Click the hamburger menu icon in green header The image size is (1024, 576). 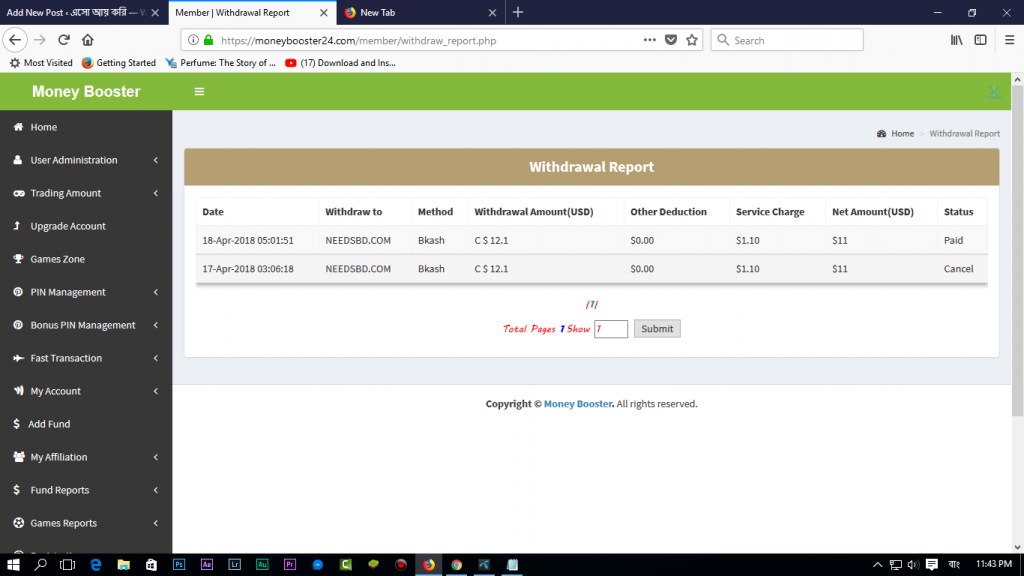tap(199, 92)
